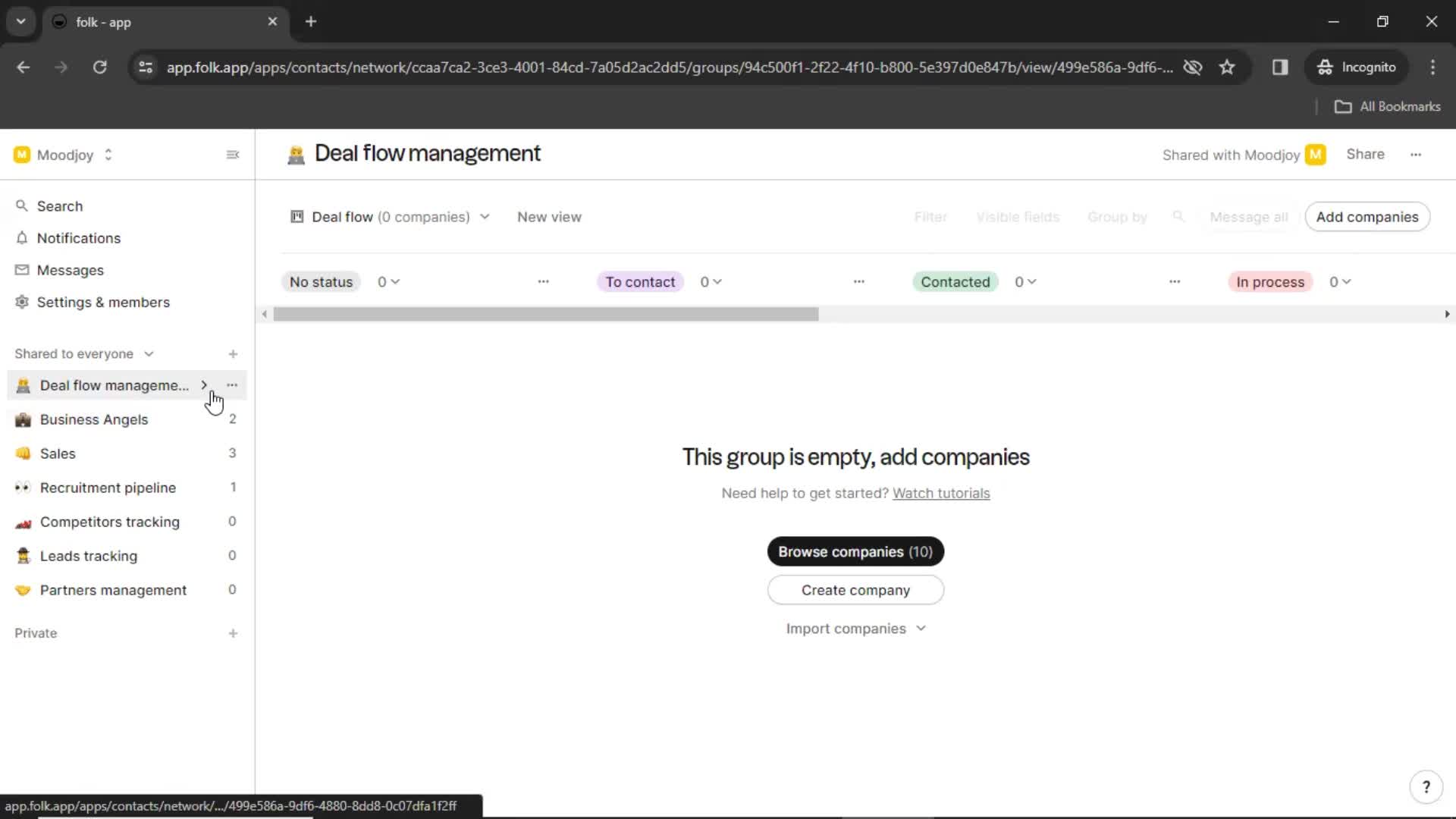Screen dimensions: 1456x819
Task: Click the Notifications bell icon
Action: coord(23,238)
